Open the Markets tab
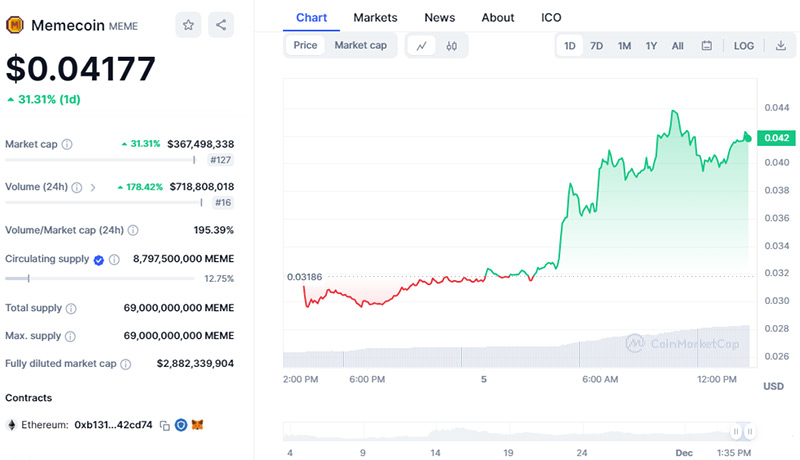Image resolution: width=800 pixels, height=460 pixels. 375,17
